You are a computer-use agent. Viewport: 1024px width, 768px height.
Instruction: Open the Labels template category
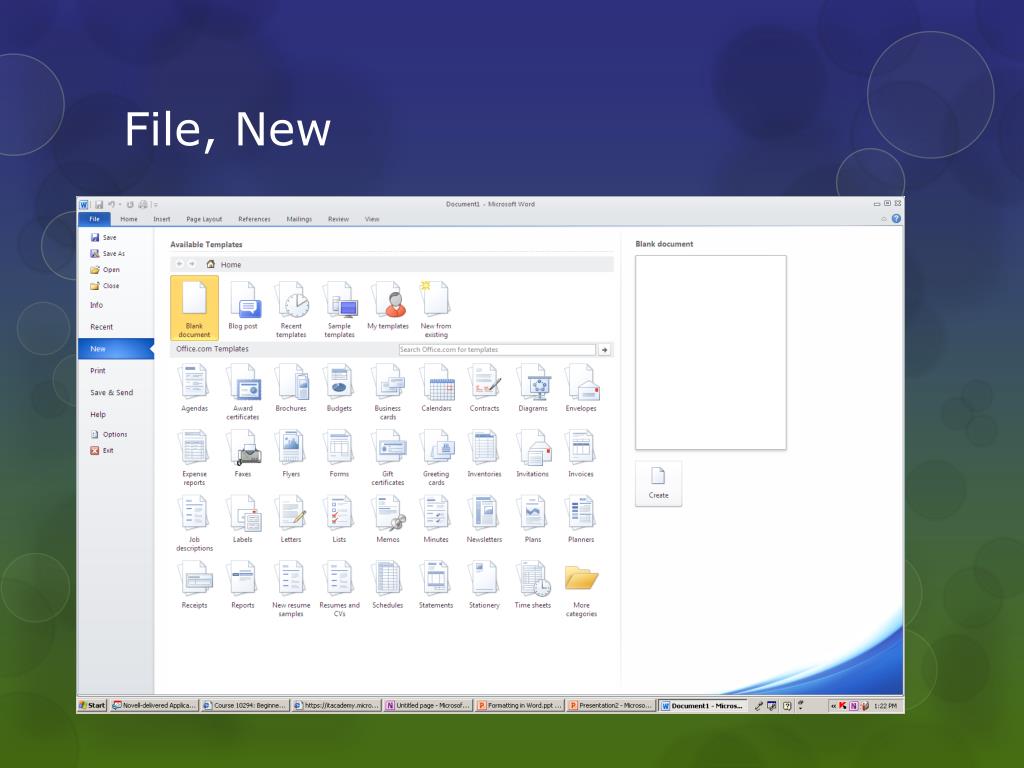pyautogui.click(x=243, y=519)
